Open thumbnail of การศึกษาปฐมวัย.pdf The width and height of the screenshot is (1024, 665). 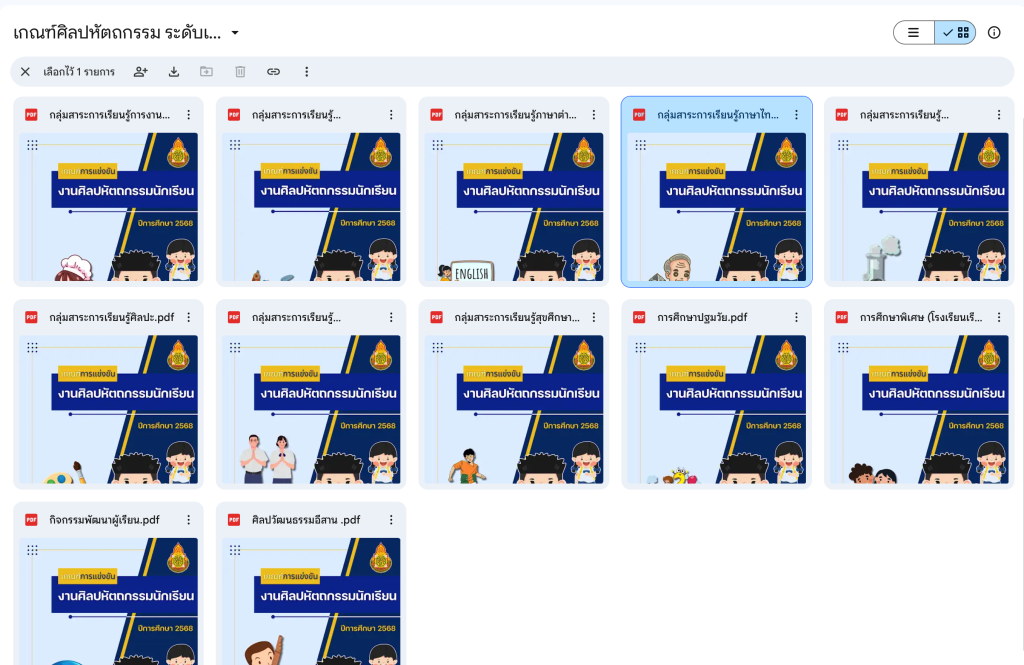[716, 408]
